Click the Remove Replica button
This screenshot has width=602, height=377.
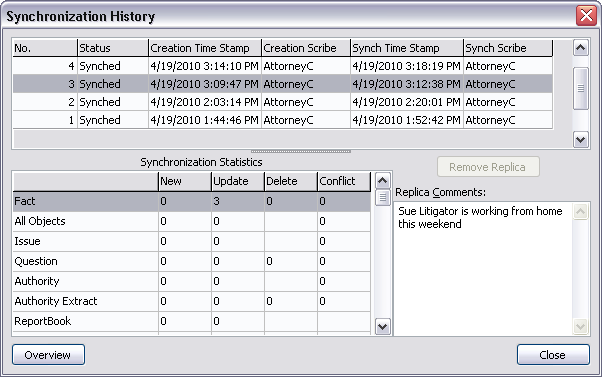click(x=488, y=167)
